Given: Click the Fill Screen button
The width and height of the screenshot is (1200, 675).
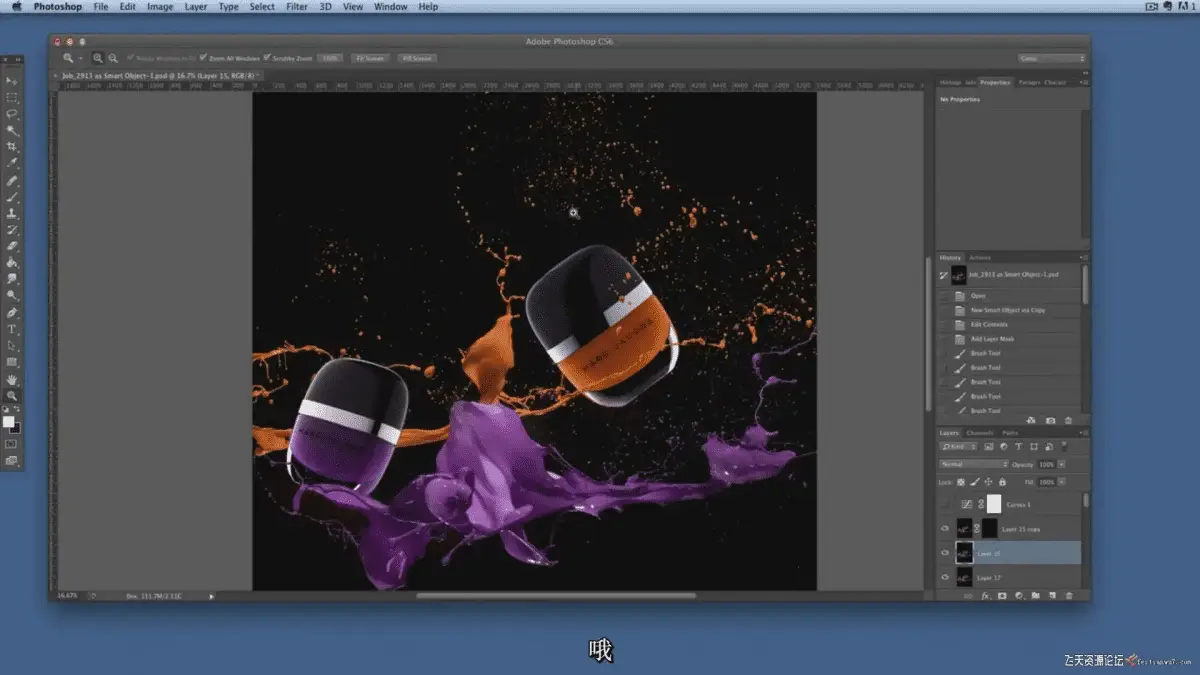Looking at the screenshot, I should (415, 58).
